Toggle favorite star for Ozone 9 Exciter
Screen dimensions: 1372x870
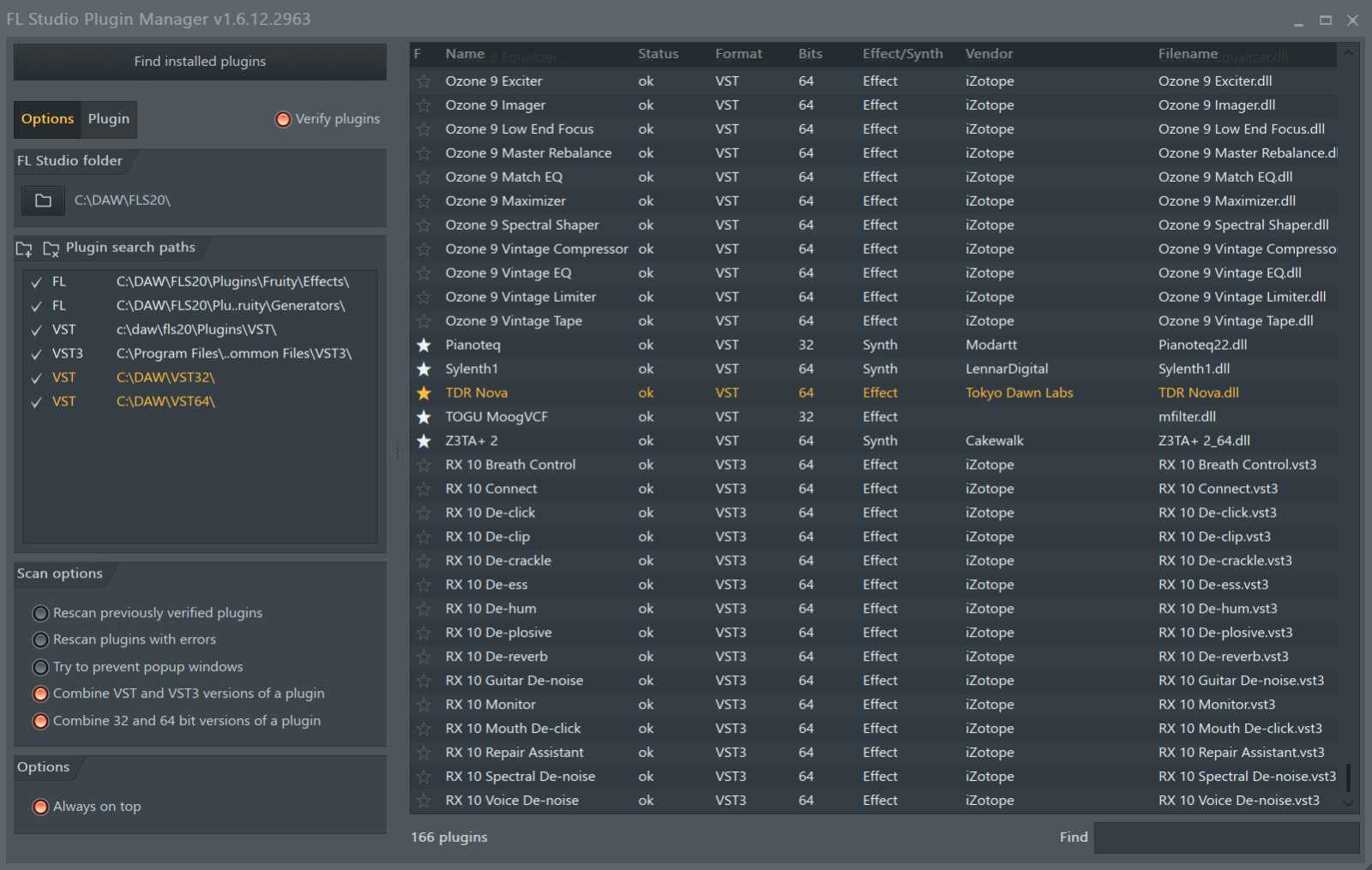click(x=424, y=81)
